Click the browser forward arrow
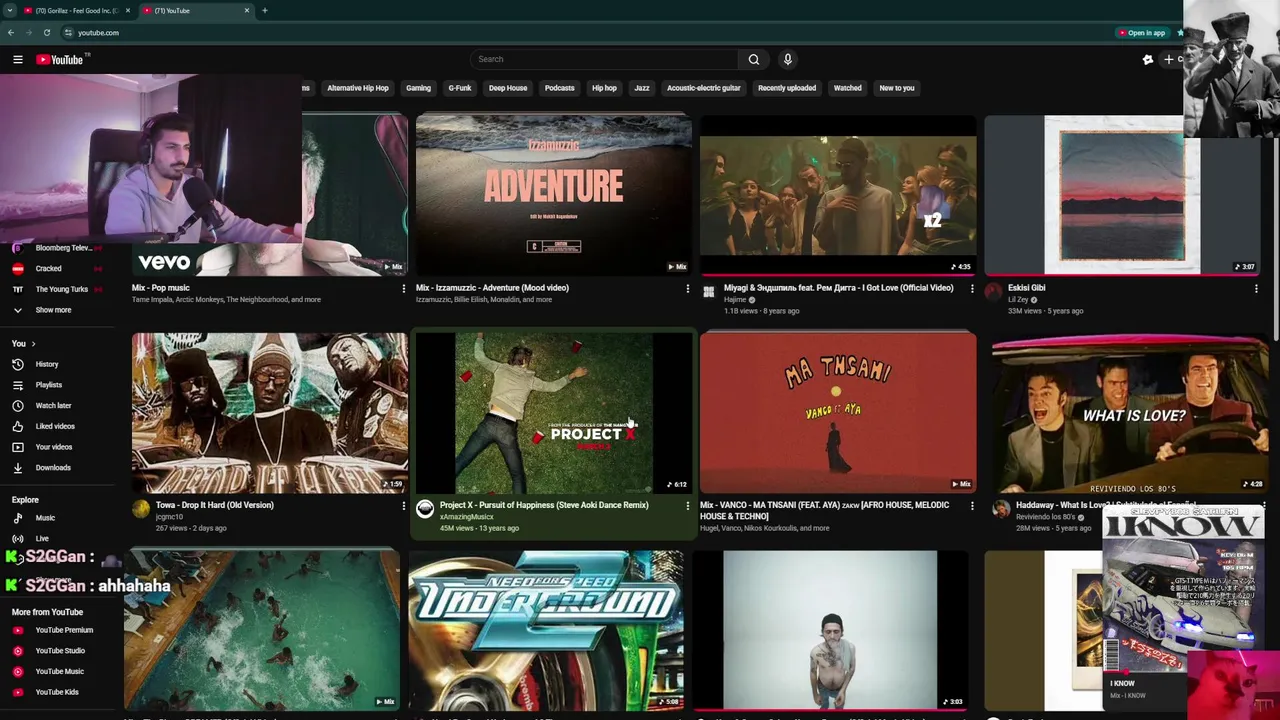The width and height of the screenshot is (1280, 720). (x=28, y=33)
